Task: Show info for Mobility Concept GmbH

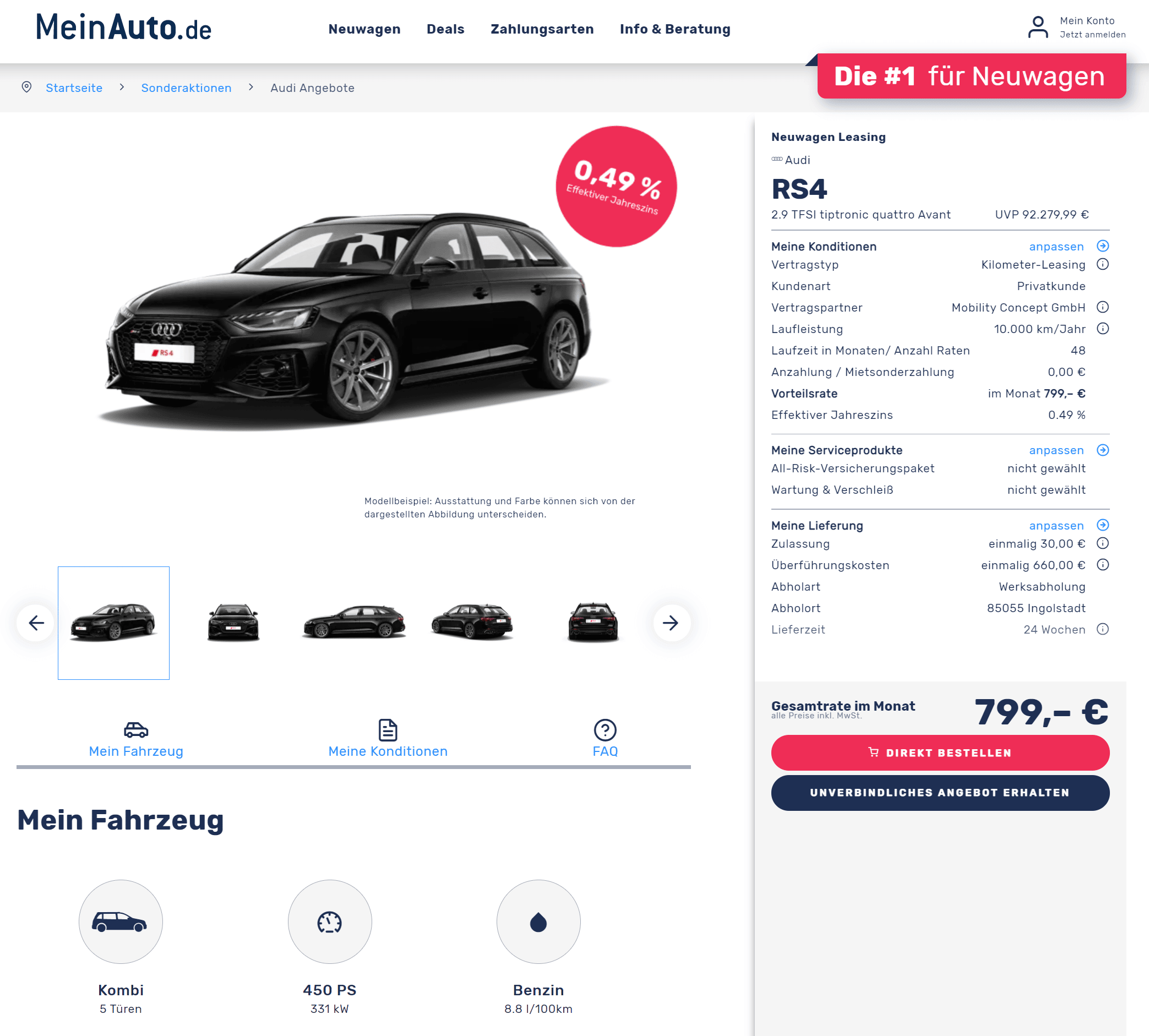Action: [x=1102, y=307]
